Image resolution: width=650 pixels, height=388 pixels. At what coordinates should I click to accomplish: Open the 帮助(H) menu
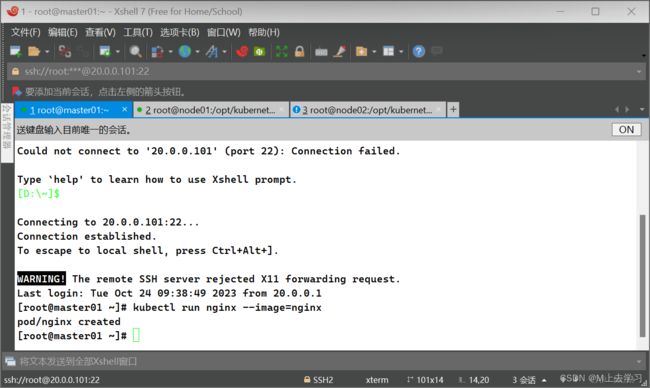264,32
